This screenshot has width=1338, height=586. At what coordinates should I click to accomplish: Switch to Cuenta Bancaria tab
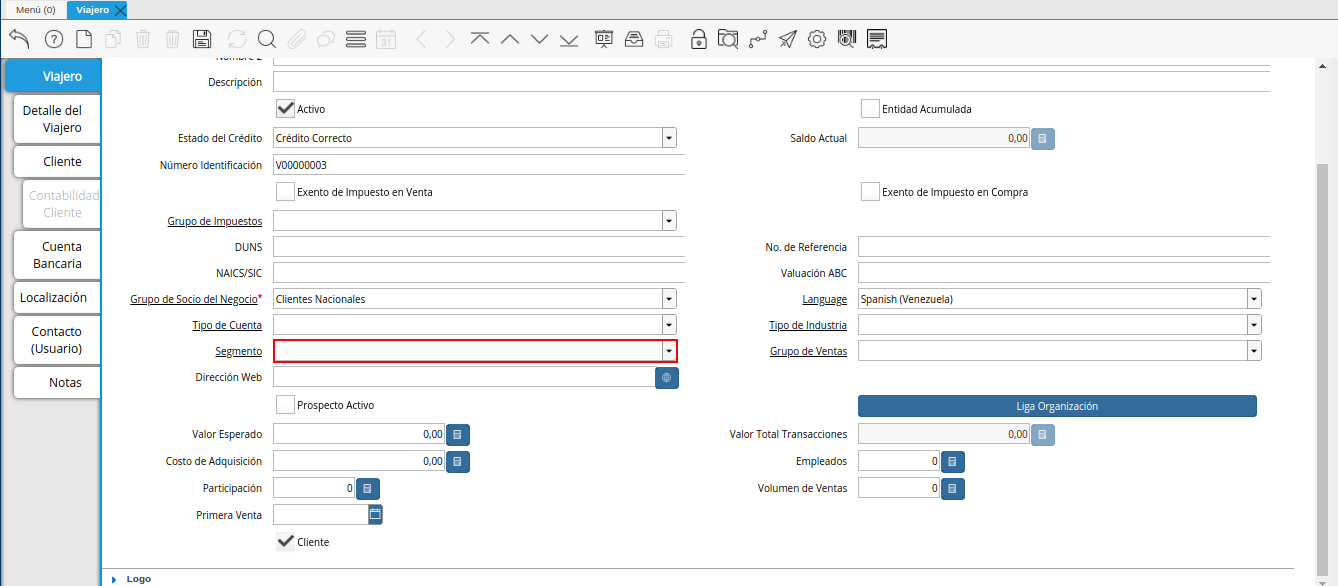57,255
